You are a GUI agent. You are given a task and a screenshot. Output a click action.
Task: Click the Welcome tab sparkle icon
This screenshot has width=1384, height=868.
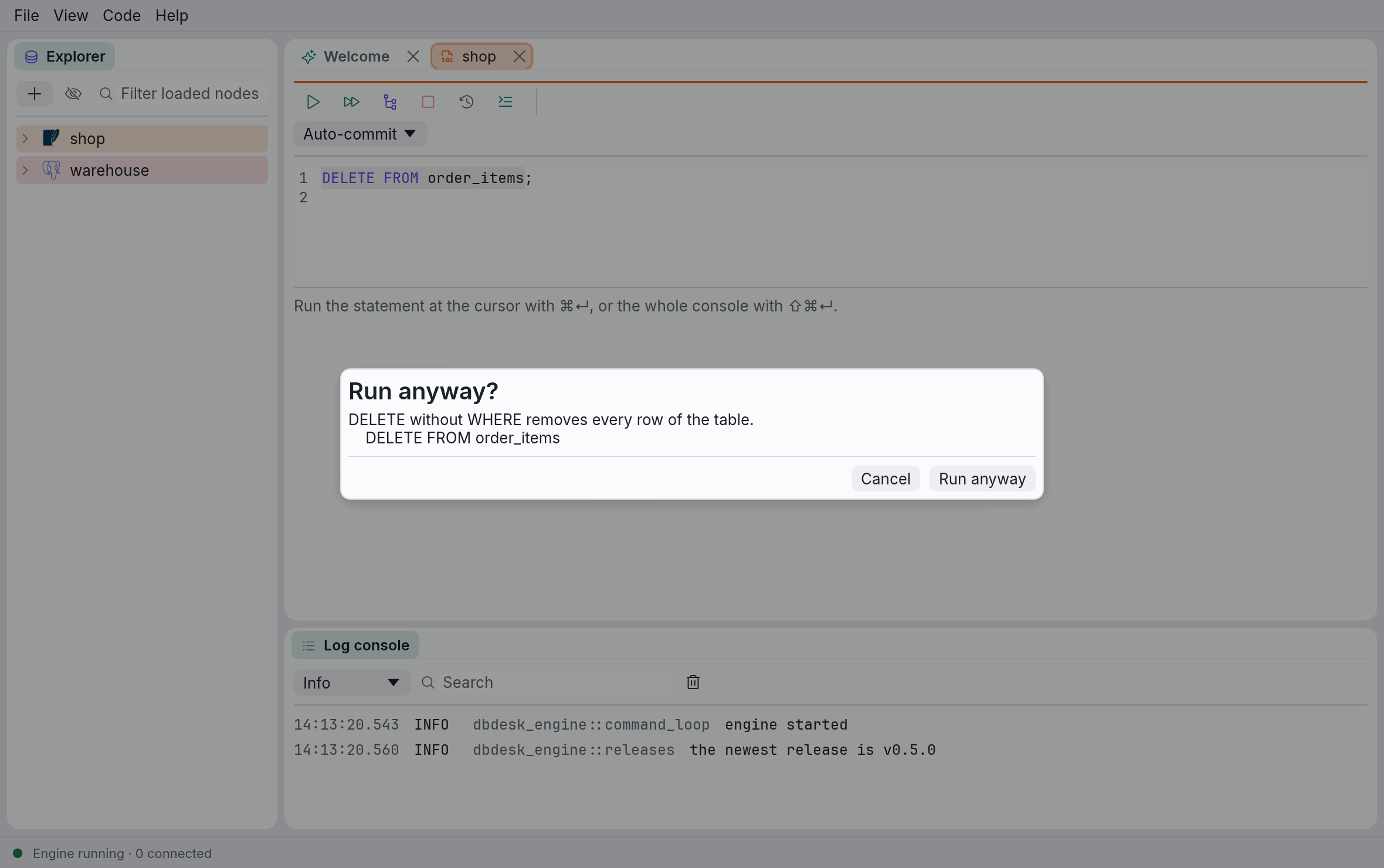[x=309, y=57]
